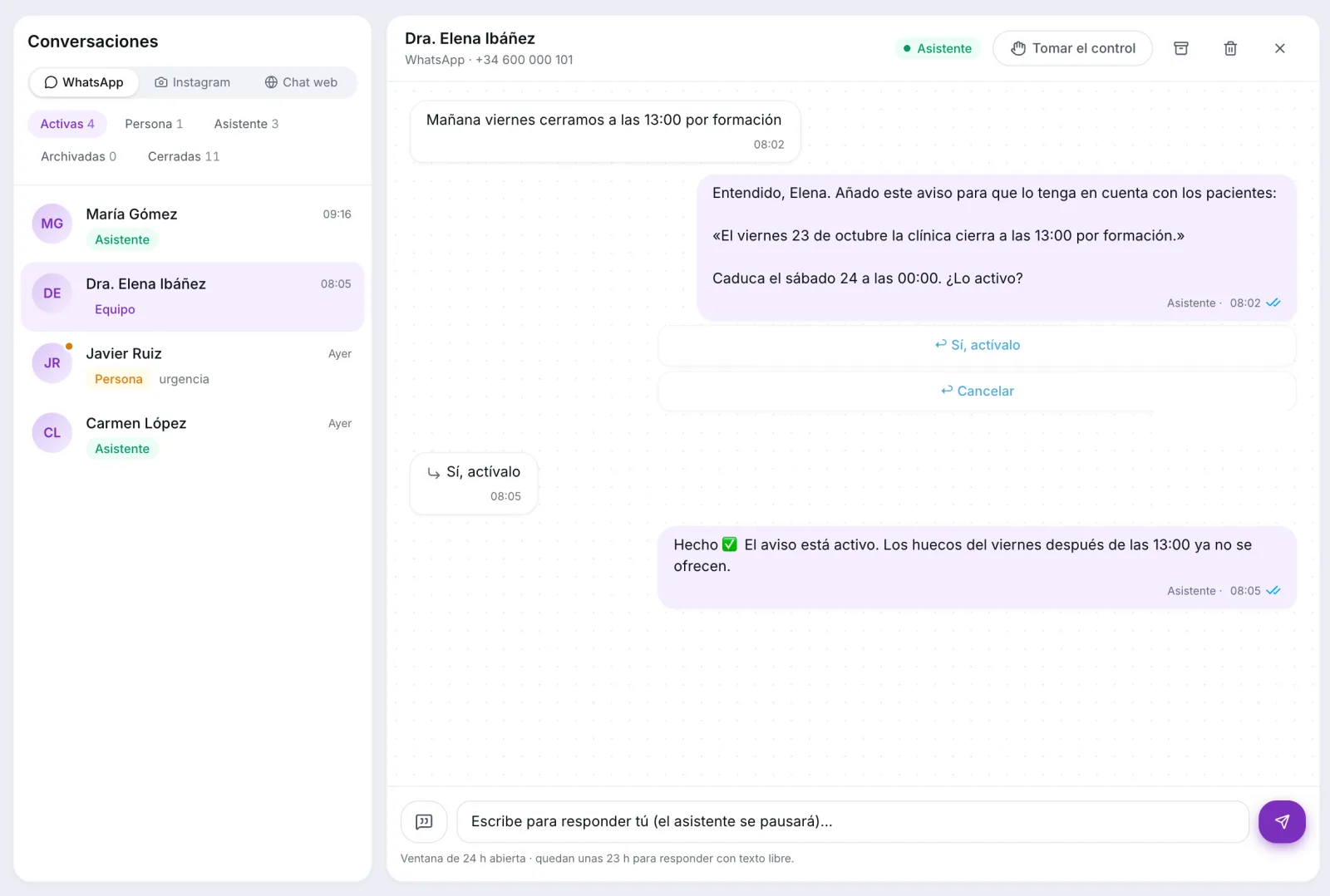The image size is (1330, 896).
Task: Click the 'Sí, actívalo' quick reply button
Action: point(977,345)
